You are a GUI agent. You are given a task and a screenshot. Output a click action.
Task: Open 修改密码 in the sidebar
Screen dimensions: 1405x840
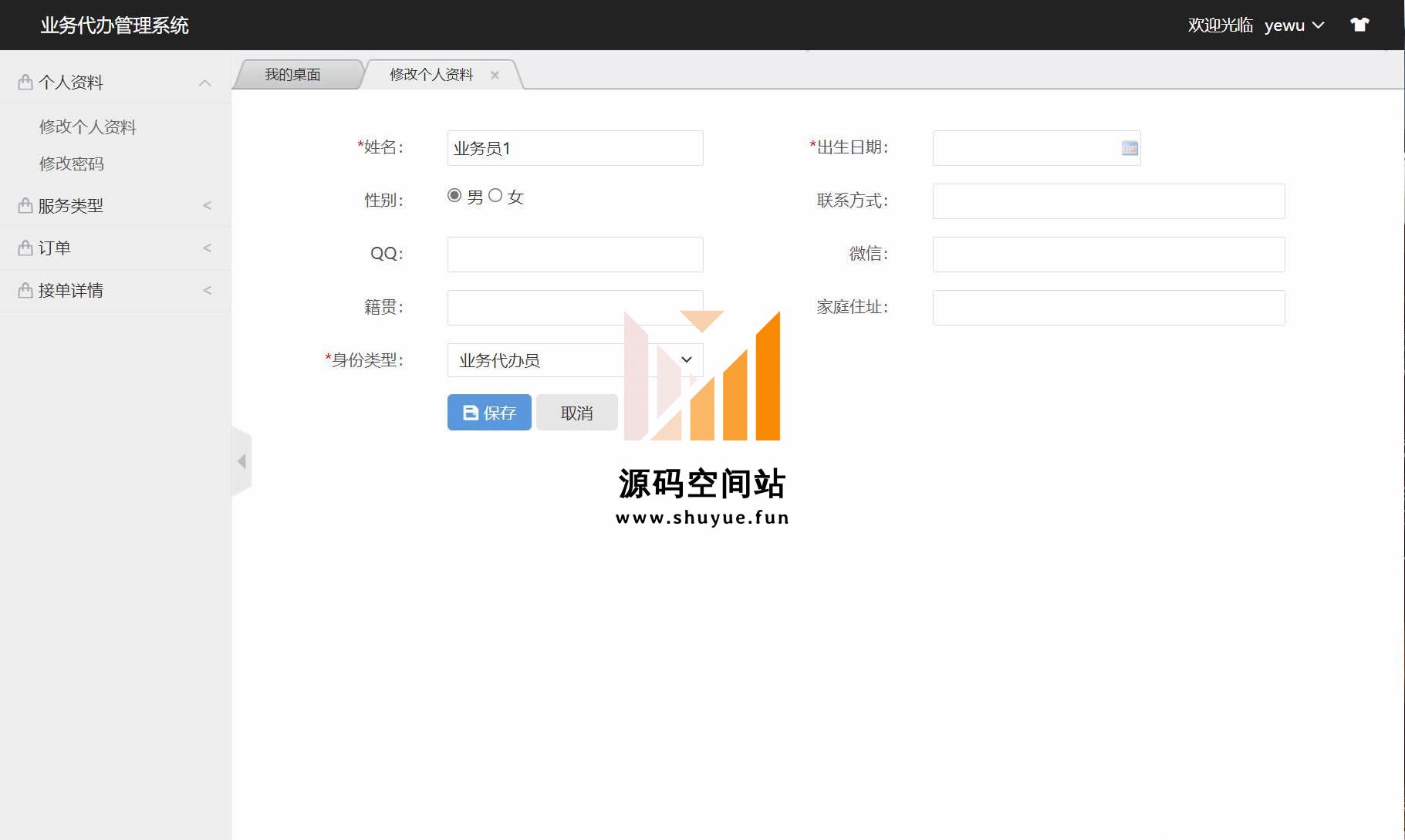click(x=72, y=164)
